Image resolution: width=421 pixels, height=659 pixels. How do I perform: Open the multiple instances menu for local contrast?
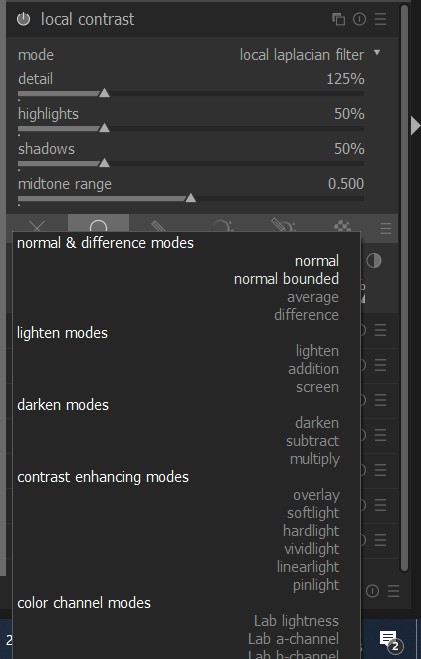(x=338, y=19)
